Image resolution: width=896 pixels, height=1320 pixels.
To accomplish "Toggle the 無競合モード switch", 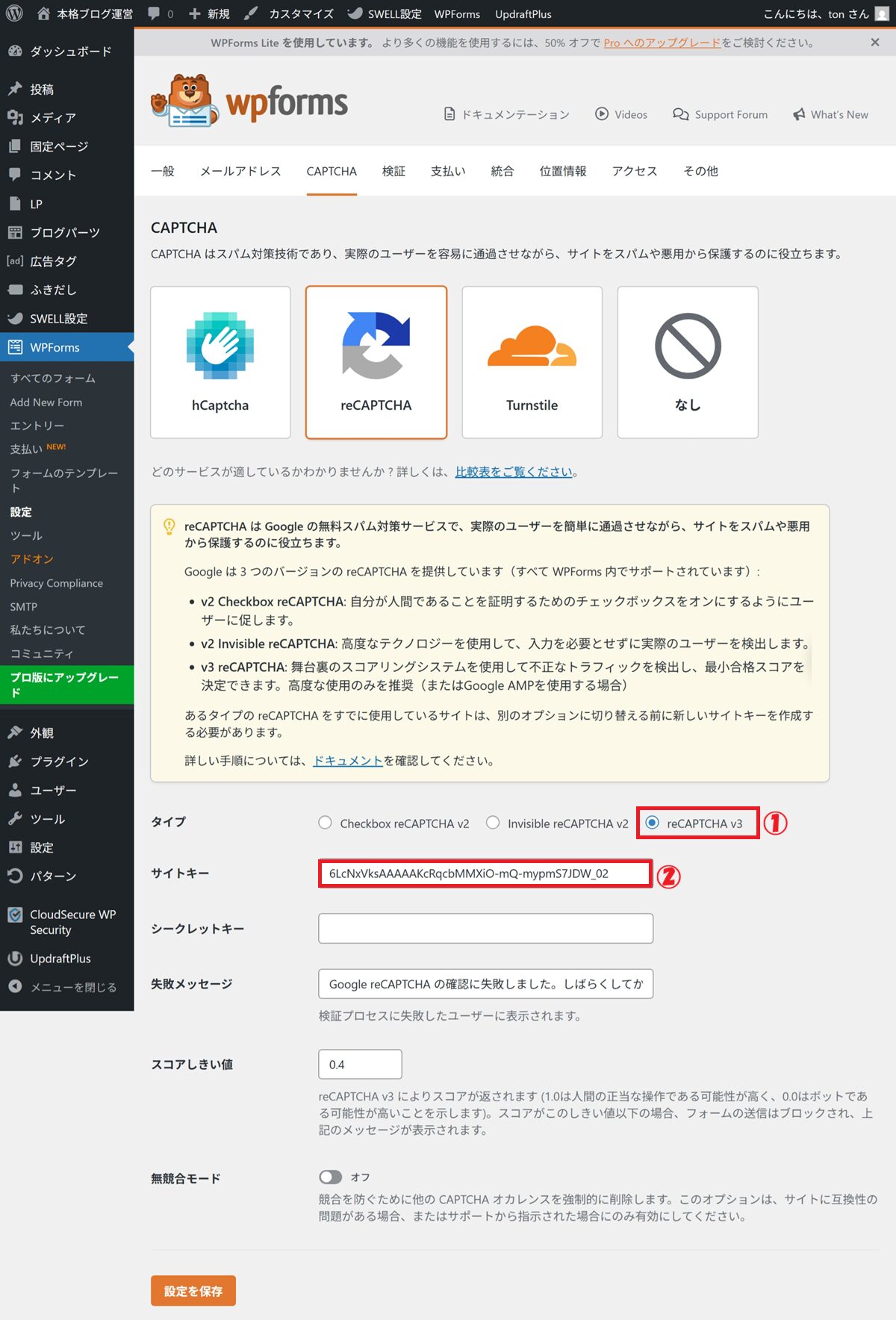I will tap(330, 1177).
